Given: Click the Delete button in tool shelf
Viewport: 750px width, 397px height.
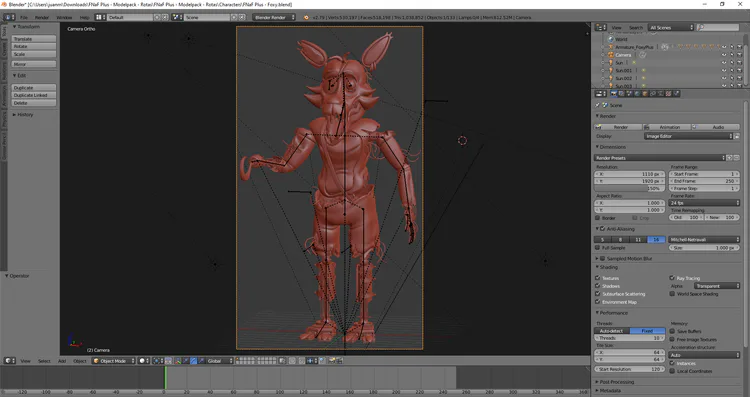Looking at the screenshot, I should coord(33,103).
